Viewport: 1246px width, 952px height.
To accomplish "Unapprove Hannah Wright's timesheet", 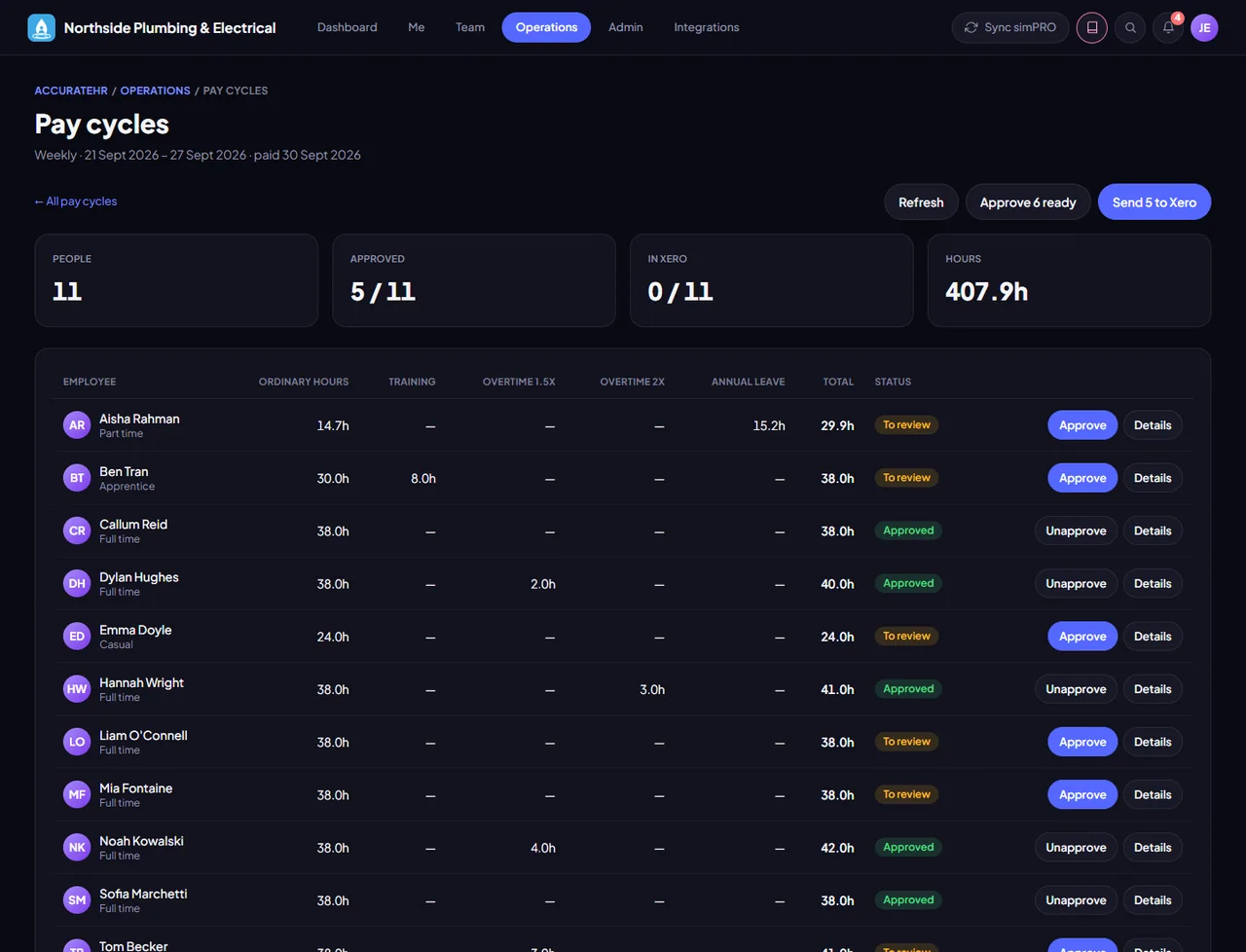I will click(1076, 689).
